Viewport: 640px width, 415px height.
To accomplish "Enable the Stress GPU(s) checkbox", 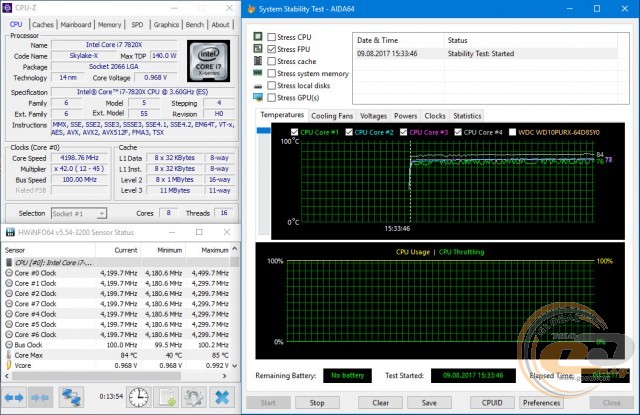I will click(271, 98).
